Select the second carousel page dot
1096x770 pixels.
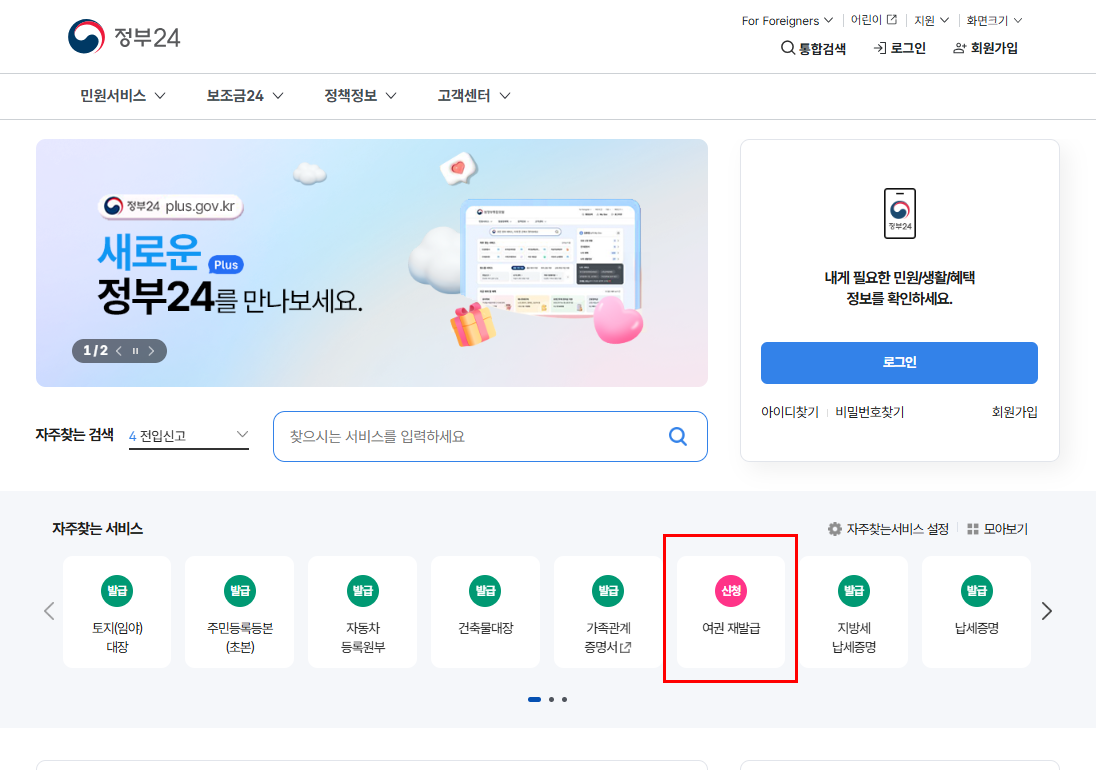(551, 699)
